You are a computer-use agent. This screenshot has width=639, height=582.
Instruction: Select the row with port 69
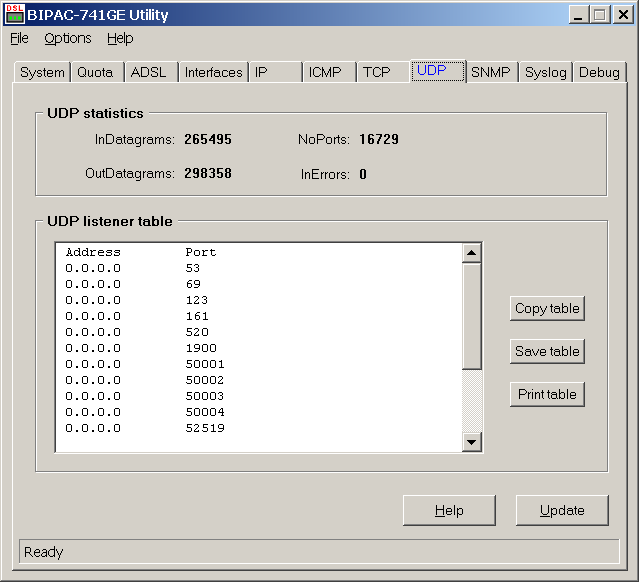pos(259,284)
